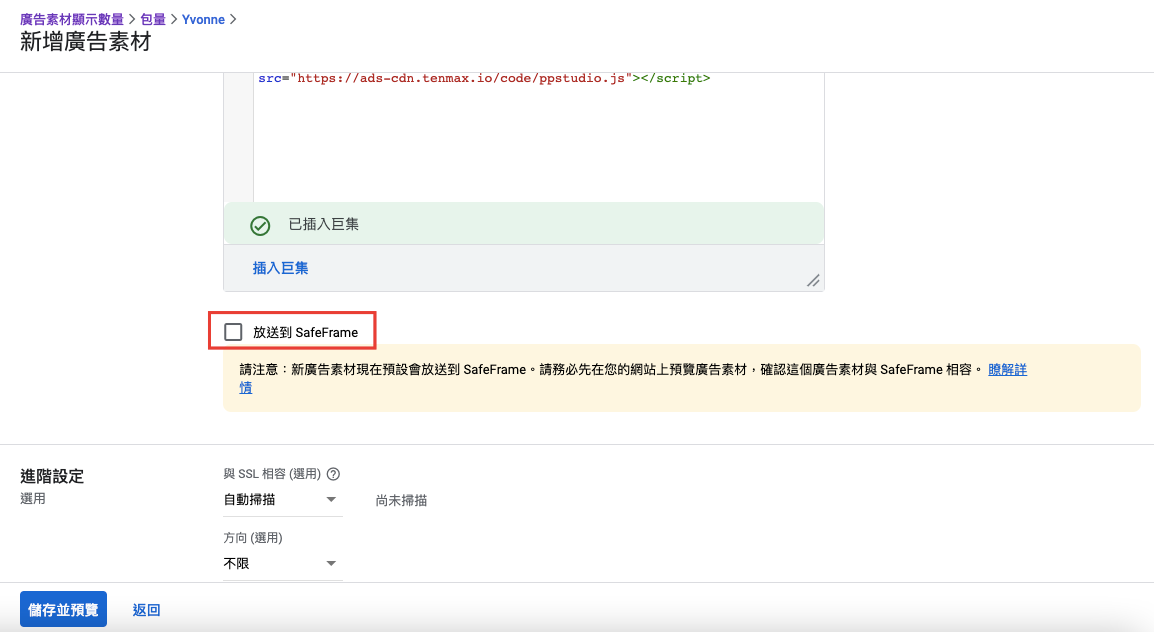Click the ppstudio.js script URL text
The width and height of the screenshot is (1154, 632).
pyautogui.click(x=461, y=78)
